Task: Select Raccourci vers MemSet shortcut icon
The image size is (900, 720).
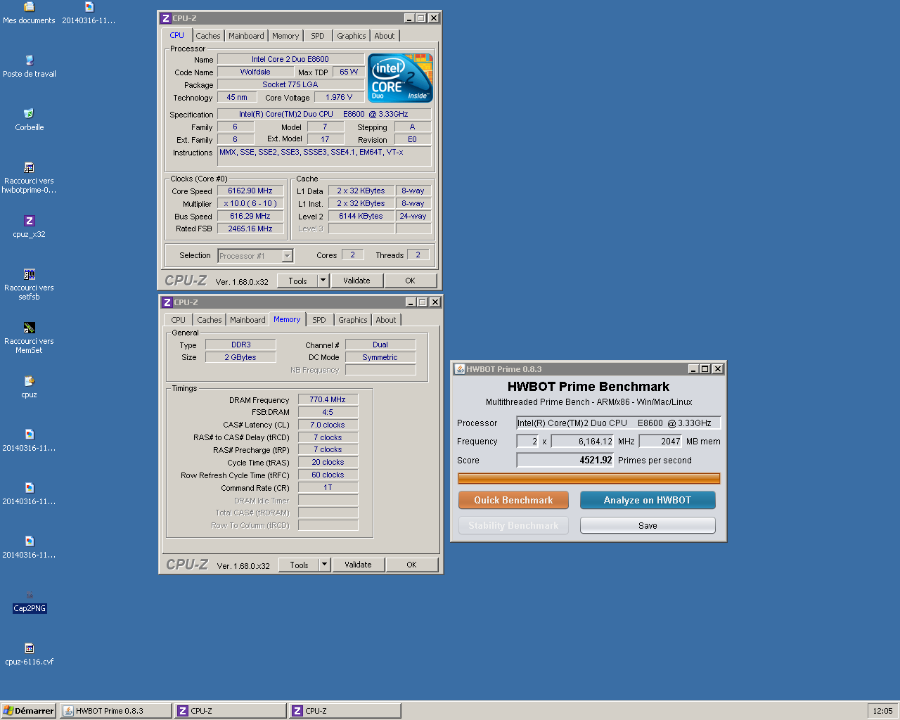Action: pos(29,338)
